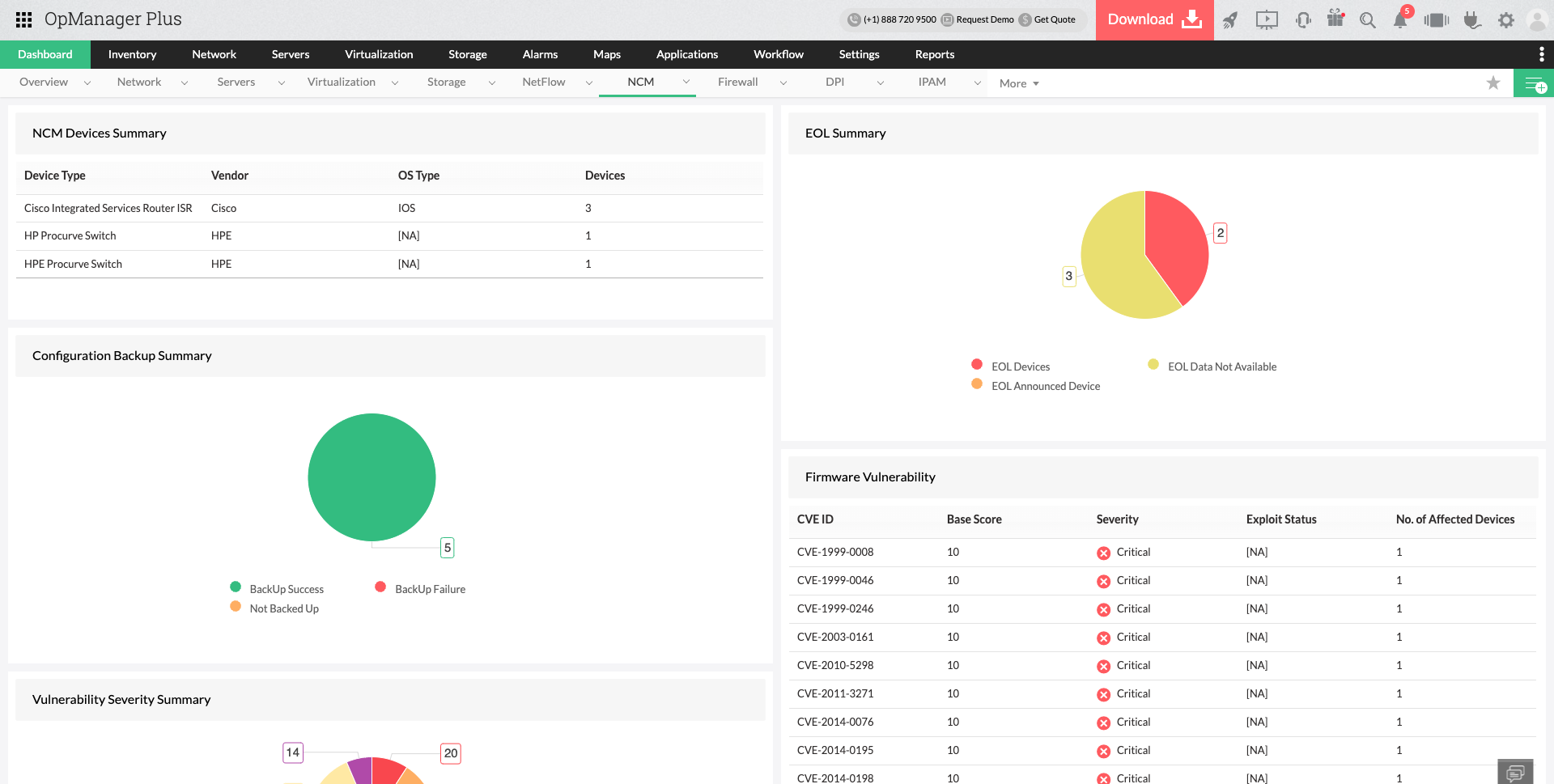Open the user profile avatar
The image size is (1554, 784).
point(1537,20)
